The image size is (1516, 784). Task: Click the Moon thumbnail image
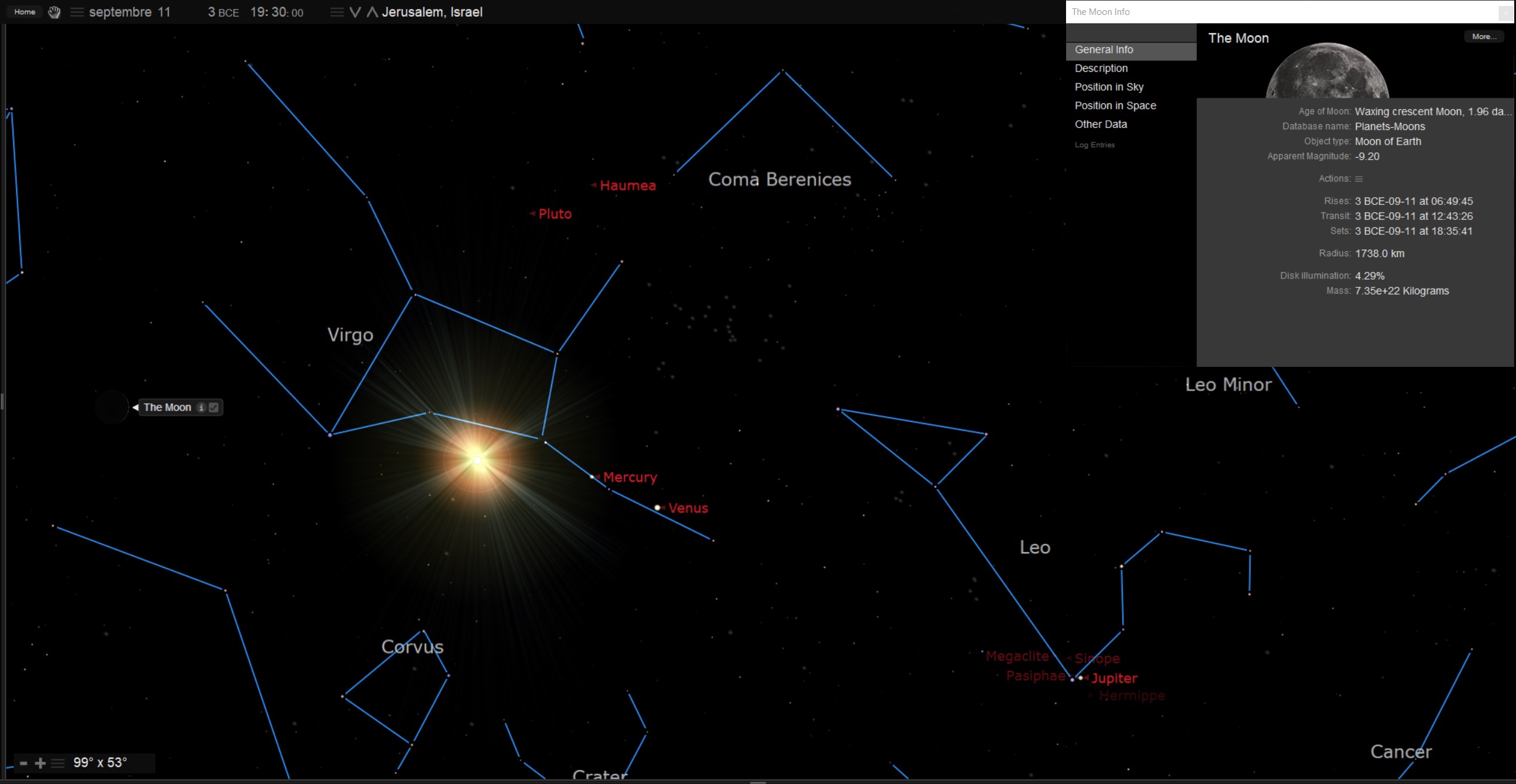click(x=1327, y=71)
